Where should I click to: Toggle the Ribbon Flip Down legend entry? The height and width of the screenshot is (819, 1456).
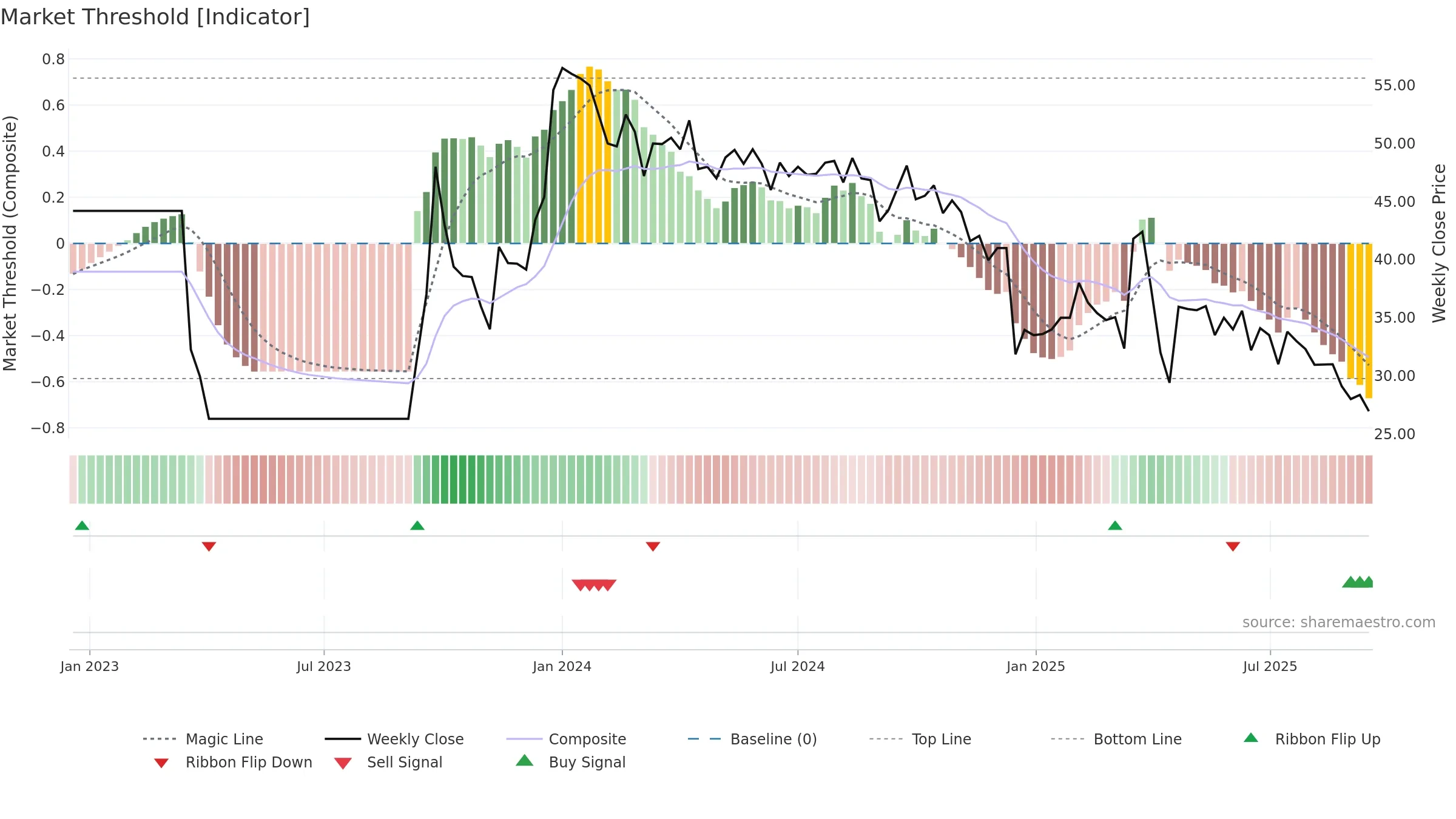pos(232,762)
